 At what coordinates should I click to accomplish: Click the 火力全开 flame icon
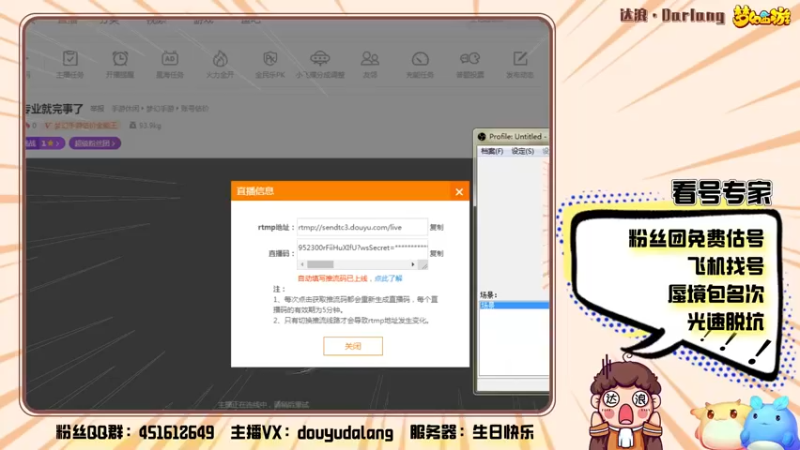click(x=220, y=59)
